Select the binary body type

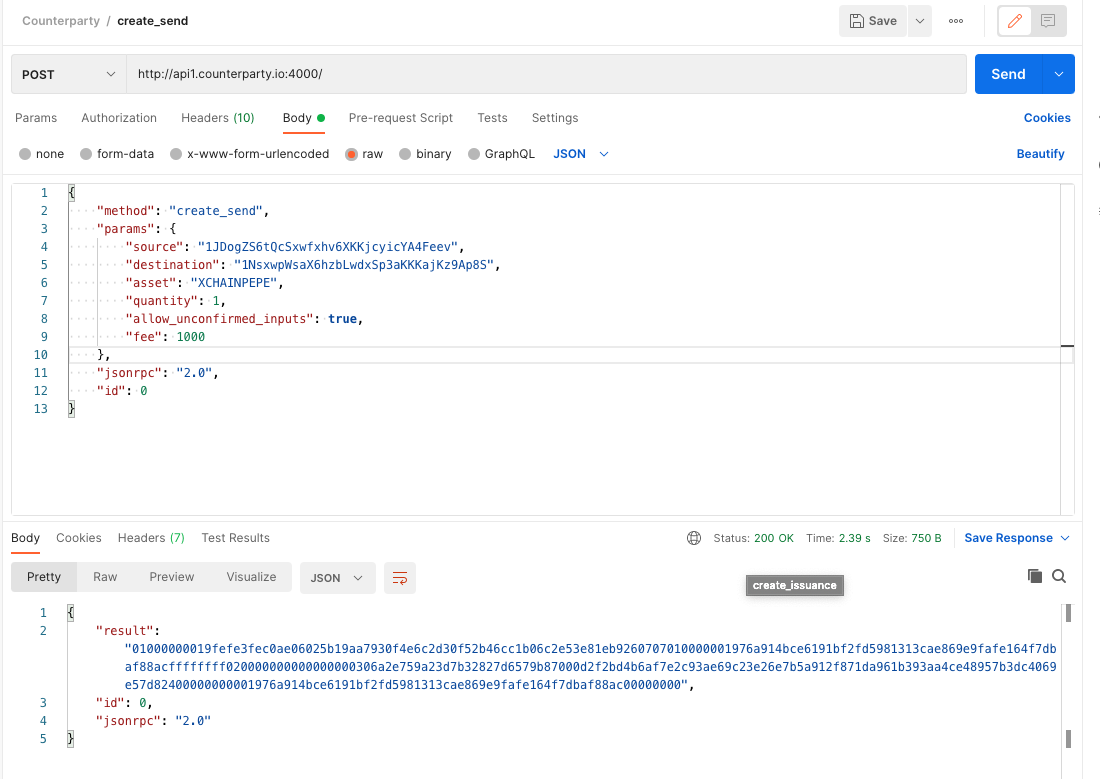coord(425,154)
